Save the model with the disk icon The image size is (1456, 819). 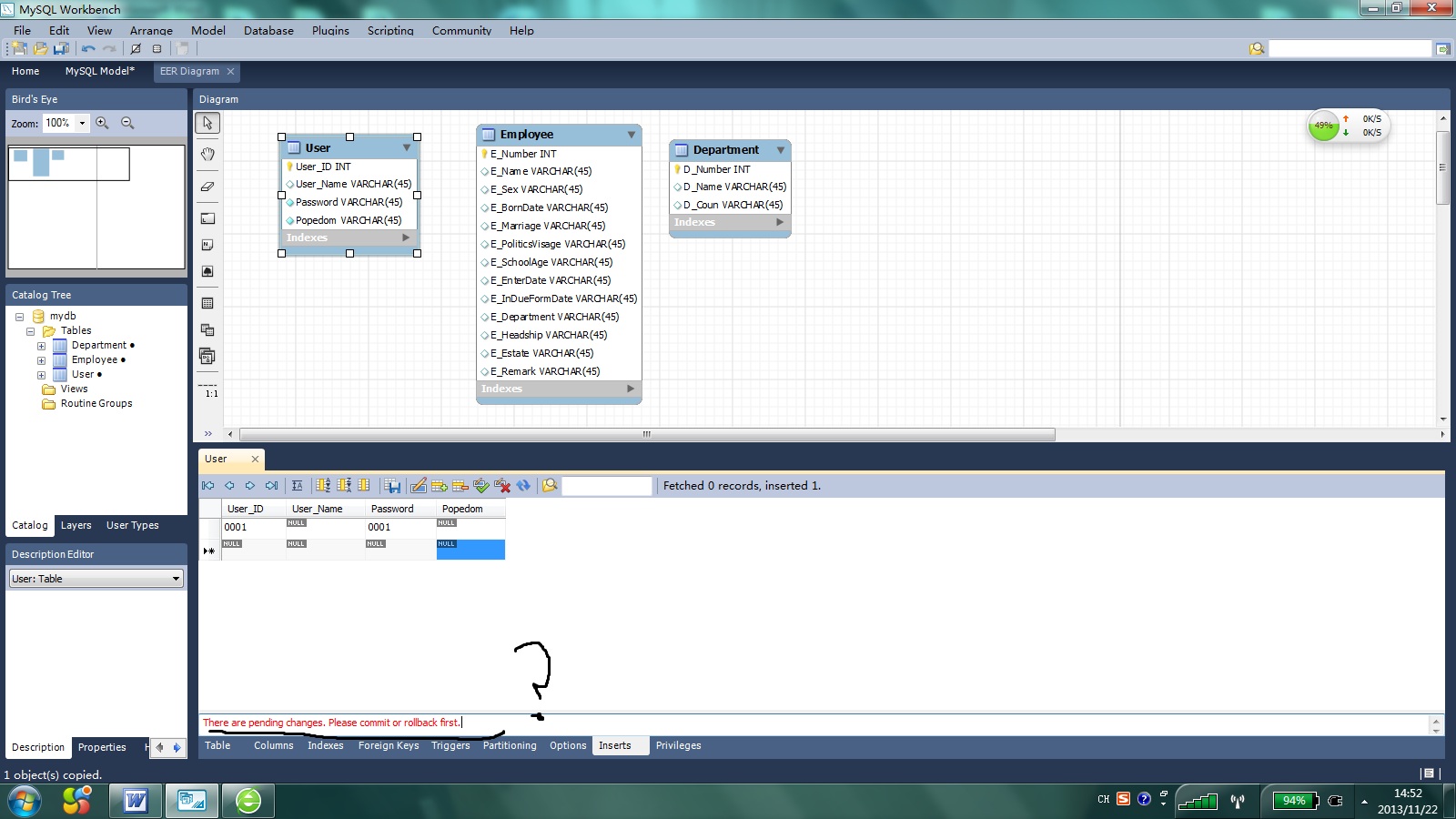(60, 49)
